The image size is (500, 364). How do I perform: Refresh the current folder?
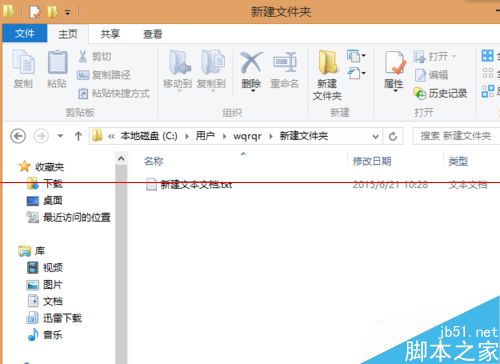click(x=393, y=136)
